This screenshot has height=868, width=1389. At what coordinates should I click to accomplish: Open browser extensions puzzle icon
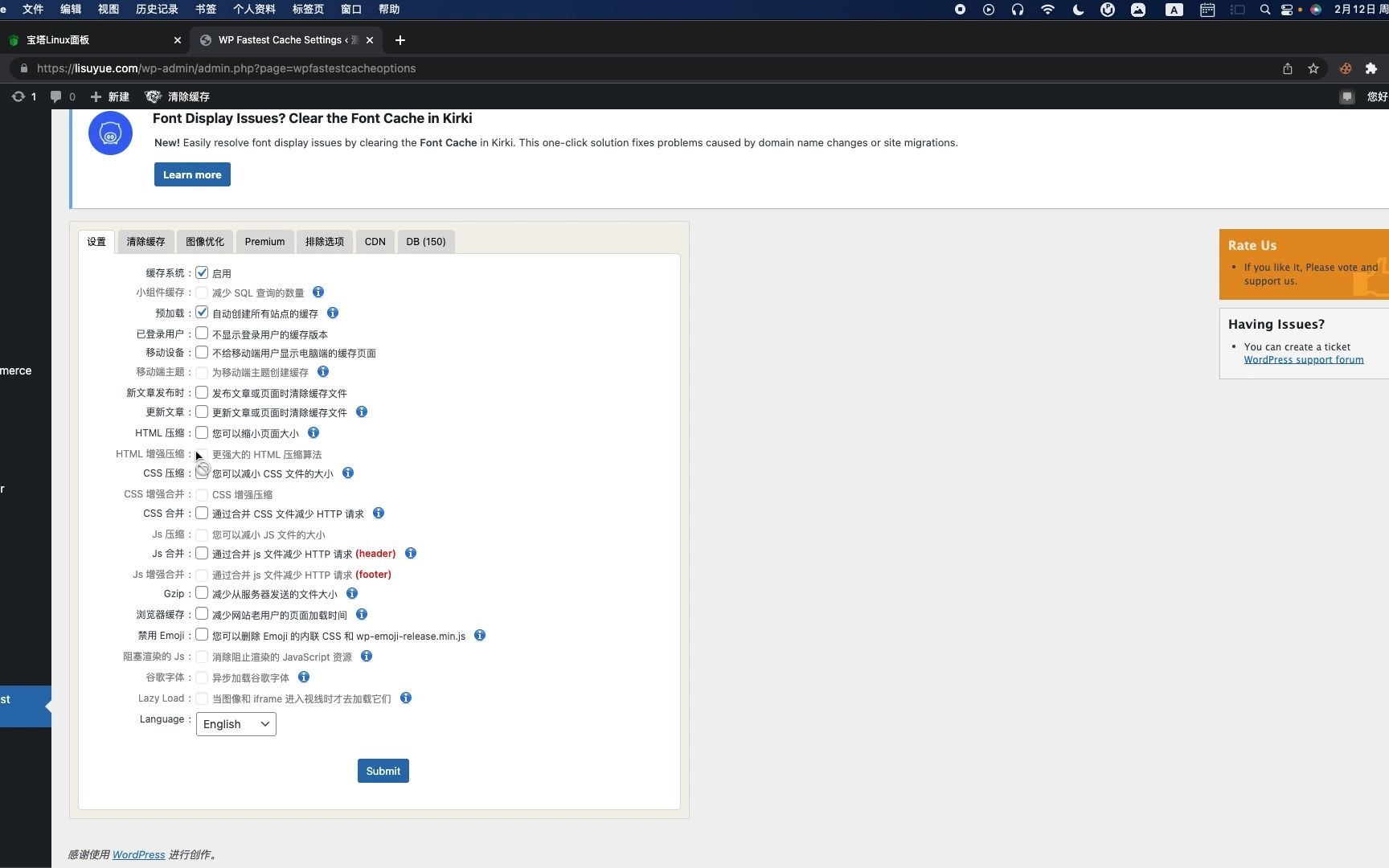point(1371,68)
